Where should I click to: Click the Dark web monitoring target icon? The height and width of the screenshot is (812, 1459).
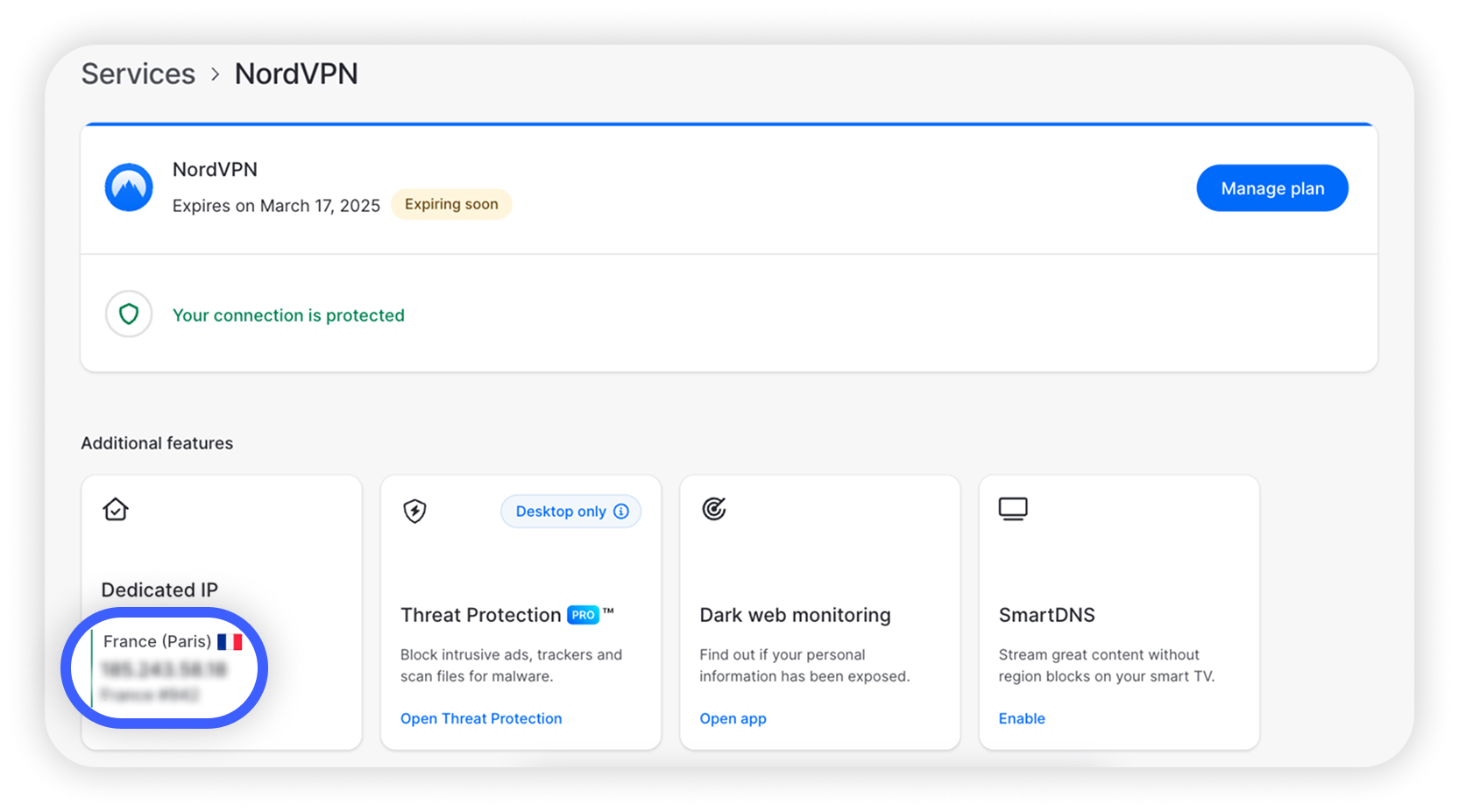click(714, 509)
